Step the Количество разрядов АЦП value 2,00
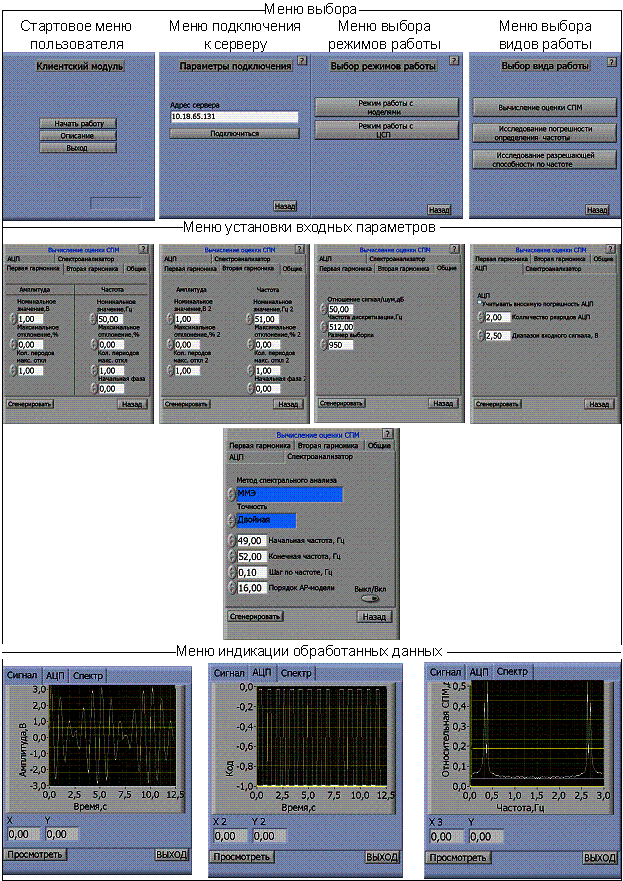The width and height of the screenshot is (623, 881). pos(480,317)
